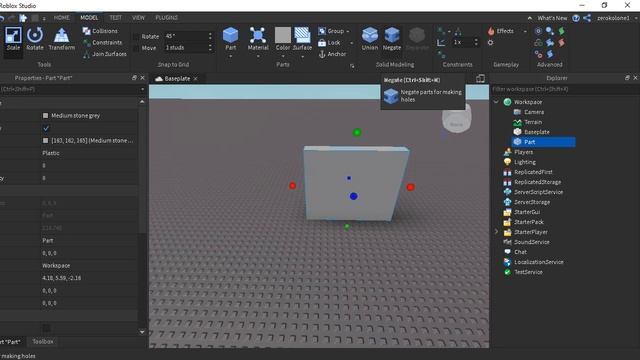Select Lighting in Explorer
This screenshot has width=640, height=360.
524,162
